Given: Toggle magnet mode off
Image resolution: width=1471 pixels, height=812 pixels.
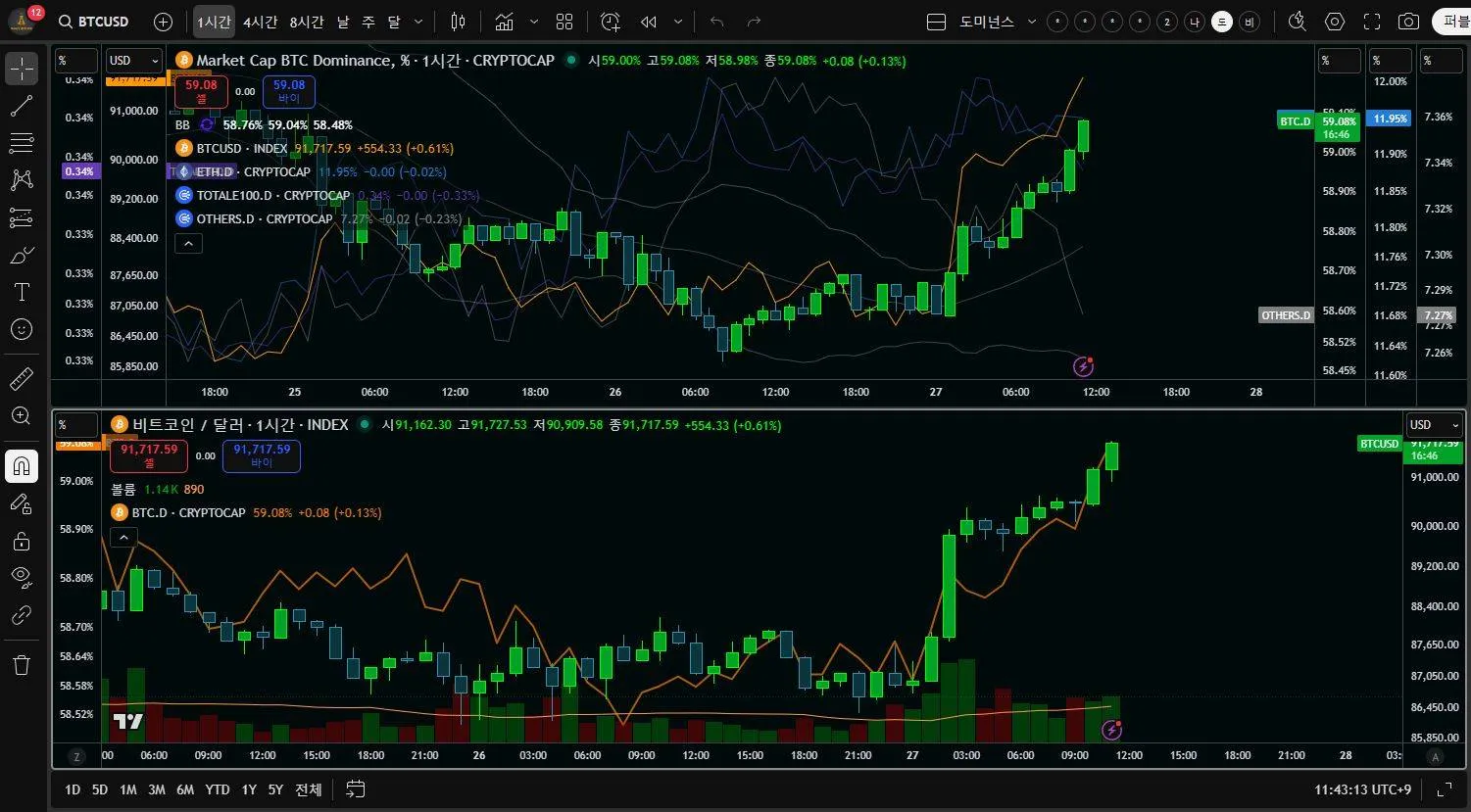Looking at the screenshot, I should 22,465.
